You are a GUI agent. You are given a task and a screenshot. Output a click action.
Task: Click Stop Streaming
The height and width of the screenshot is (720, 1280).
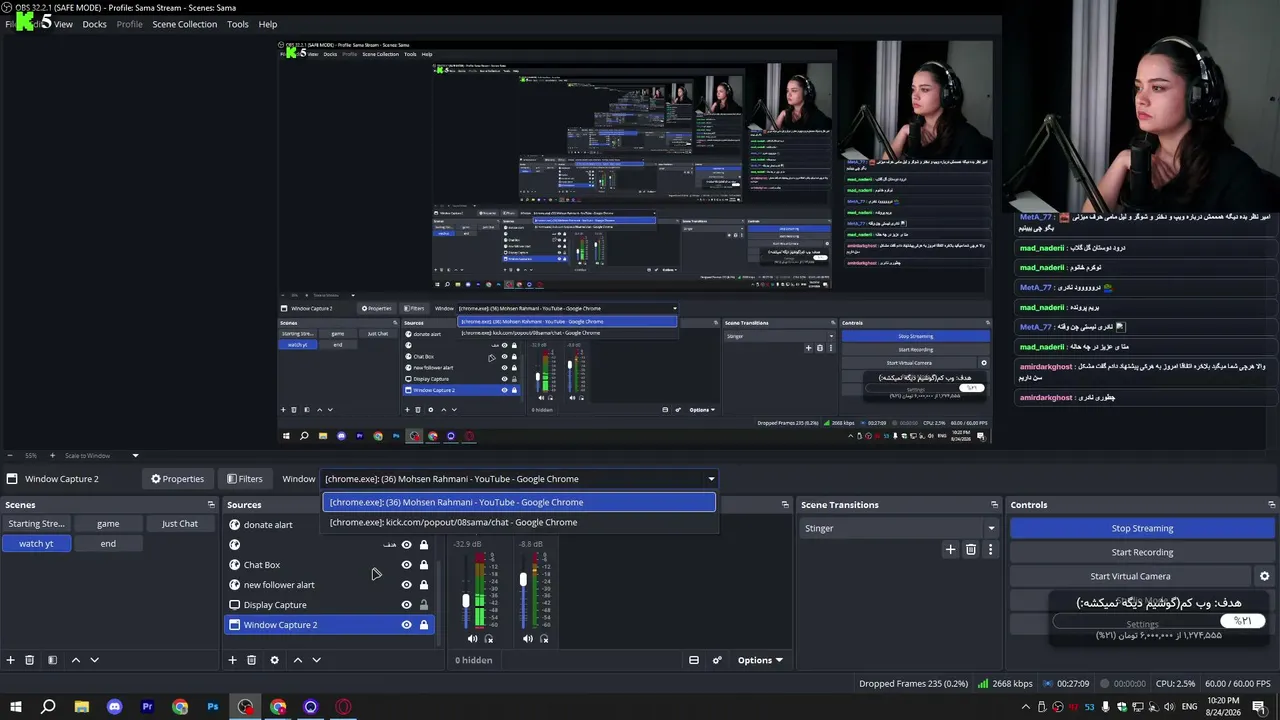pyautogui.click(x=1142, y=528)
